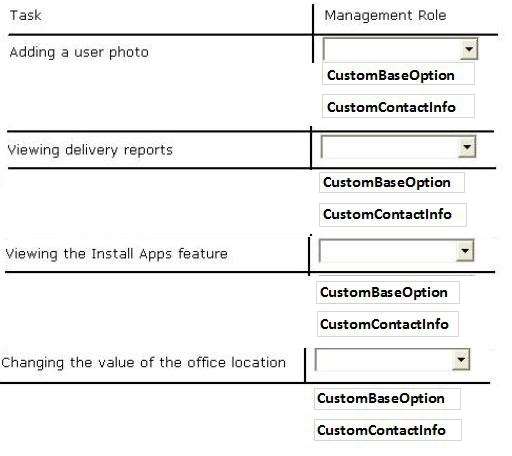Choose CustomBaseOption under Changing office location
The width and height of the screenshot is (512, 456).
click(x=387, y=398)
